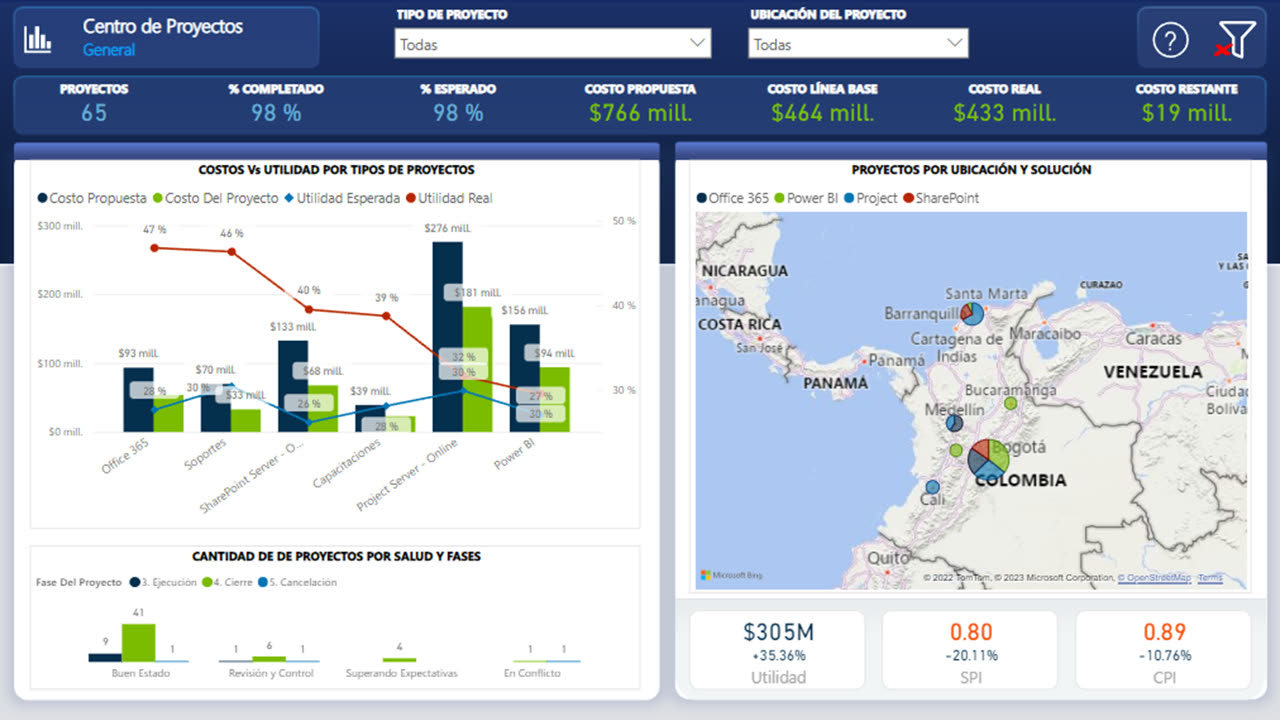The image size is (1280, 720).
Task: Click the 98 % value under % Completado
Action: [x=276, y=113]
